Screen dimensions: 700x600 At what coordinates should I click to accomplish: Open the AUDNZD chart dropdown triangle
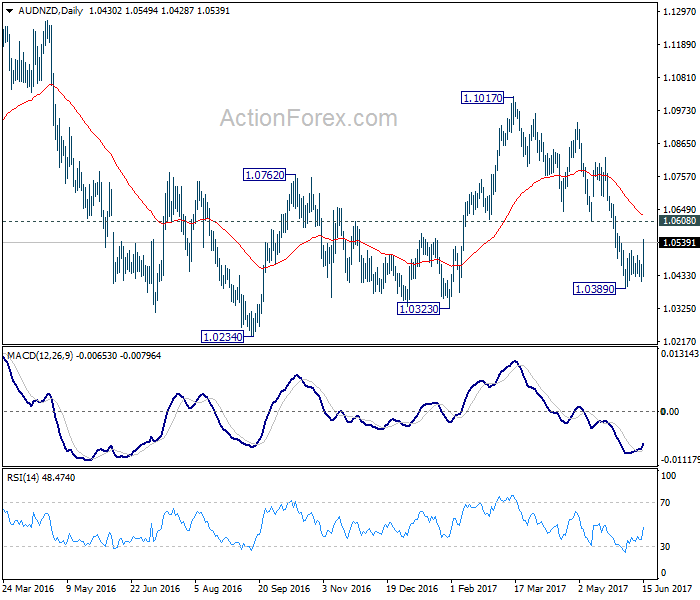(9, 11)
